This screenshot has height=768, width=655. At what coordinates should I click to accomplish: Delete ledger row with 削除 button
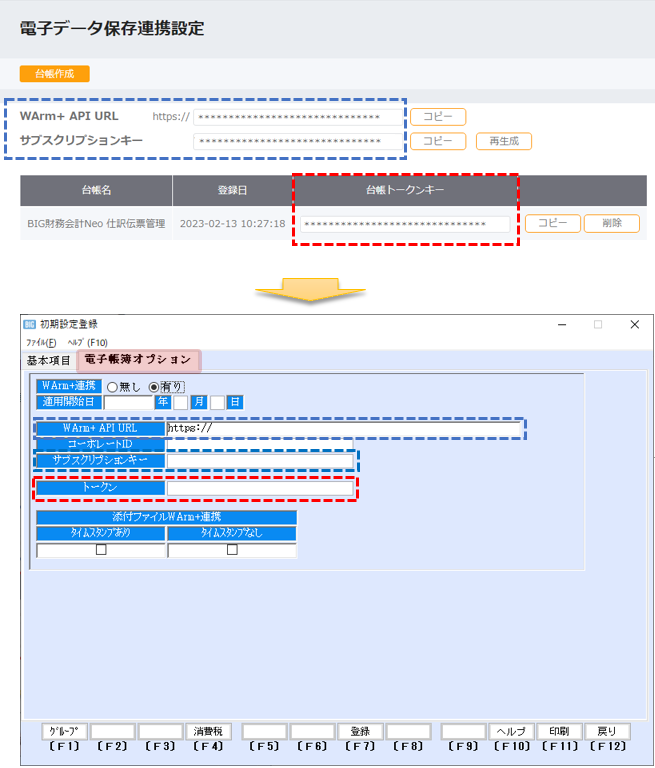point(611,223)
